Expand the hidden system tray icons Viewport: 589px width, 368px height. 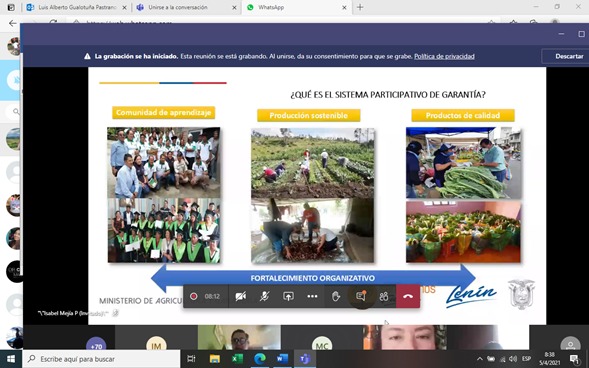480,359
